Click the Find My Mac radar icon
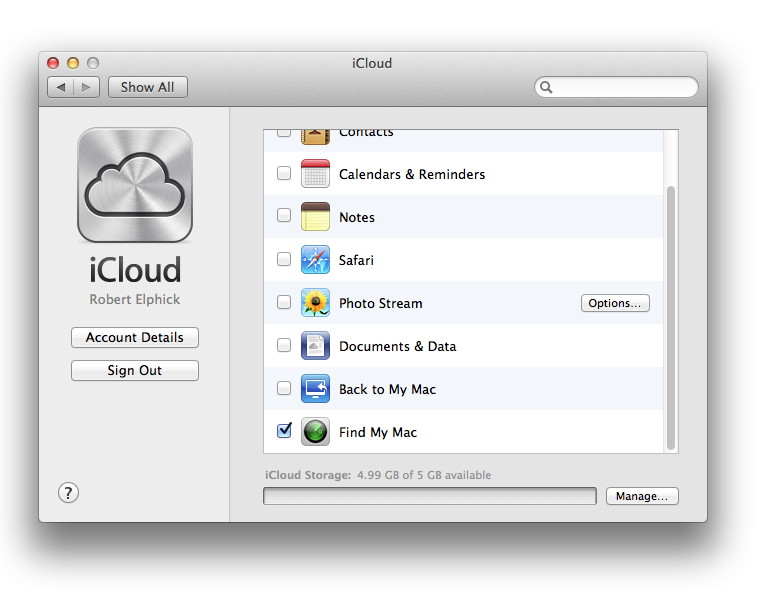 [x=315, y=432]
